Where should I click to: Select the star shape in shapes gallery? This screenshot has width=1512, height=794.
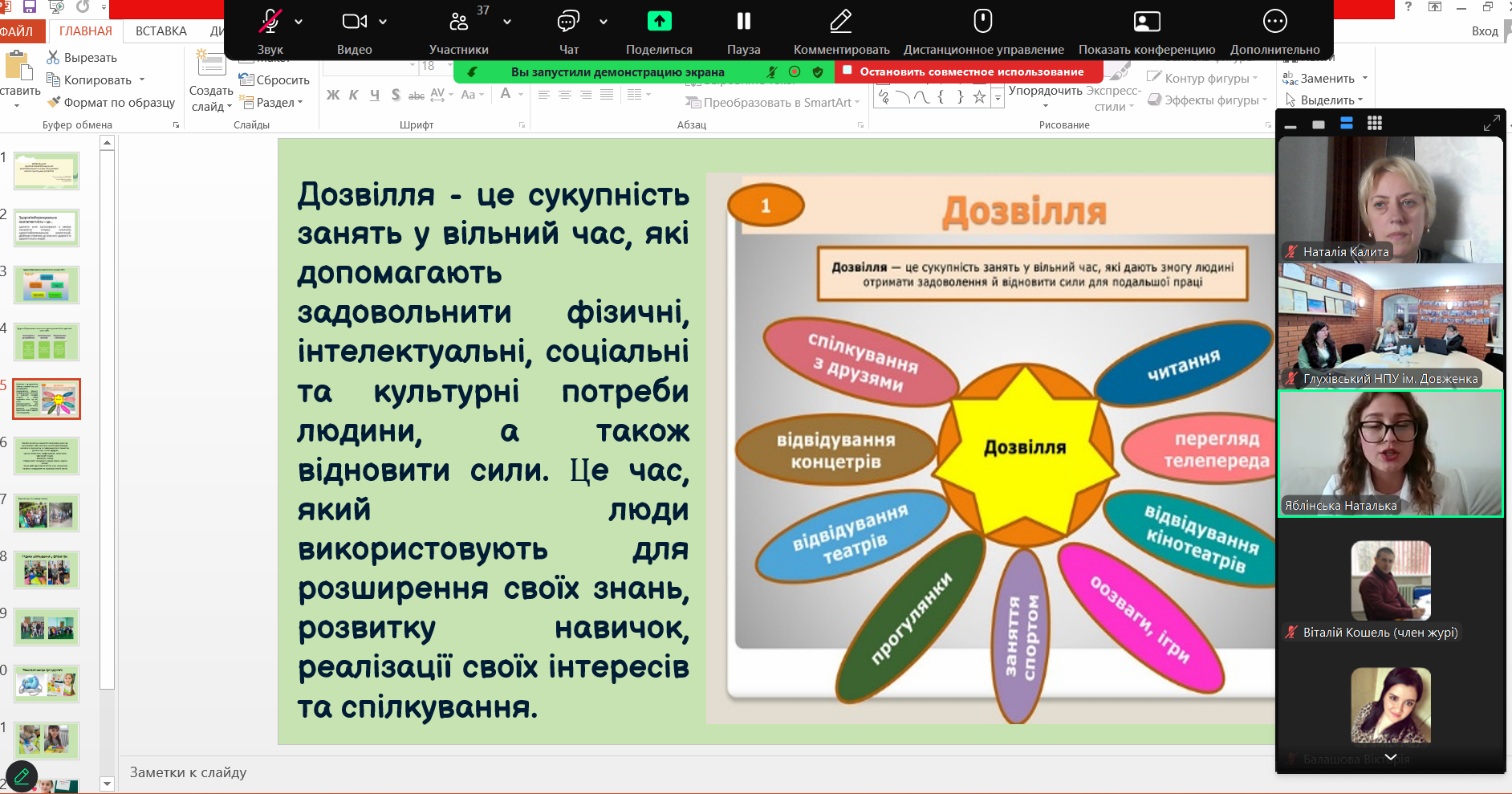pyautogui.click(x=979, y=97)
